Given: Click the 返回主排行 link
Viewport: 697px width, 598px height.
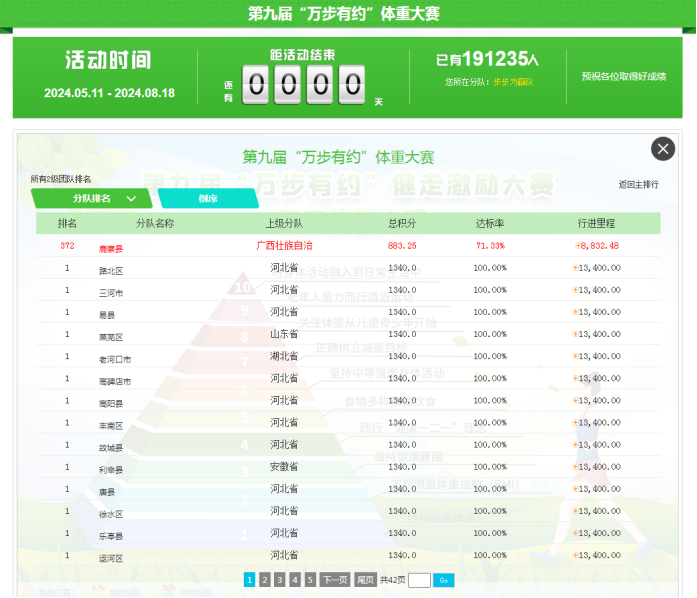Looking at the screenshot, I should (638, 185).
